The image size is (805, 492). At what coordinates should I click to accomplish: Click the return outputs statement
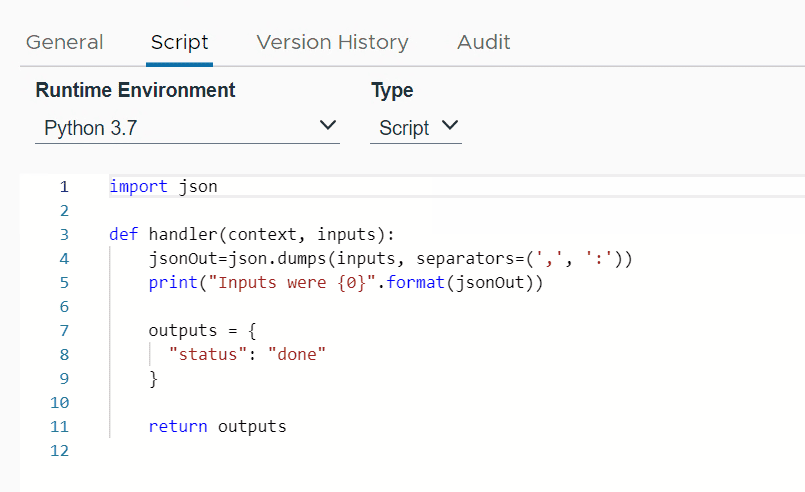217,426
